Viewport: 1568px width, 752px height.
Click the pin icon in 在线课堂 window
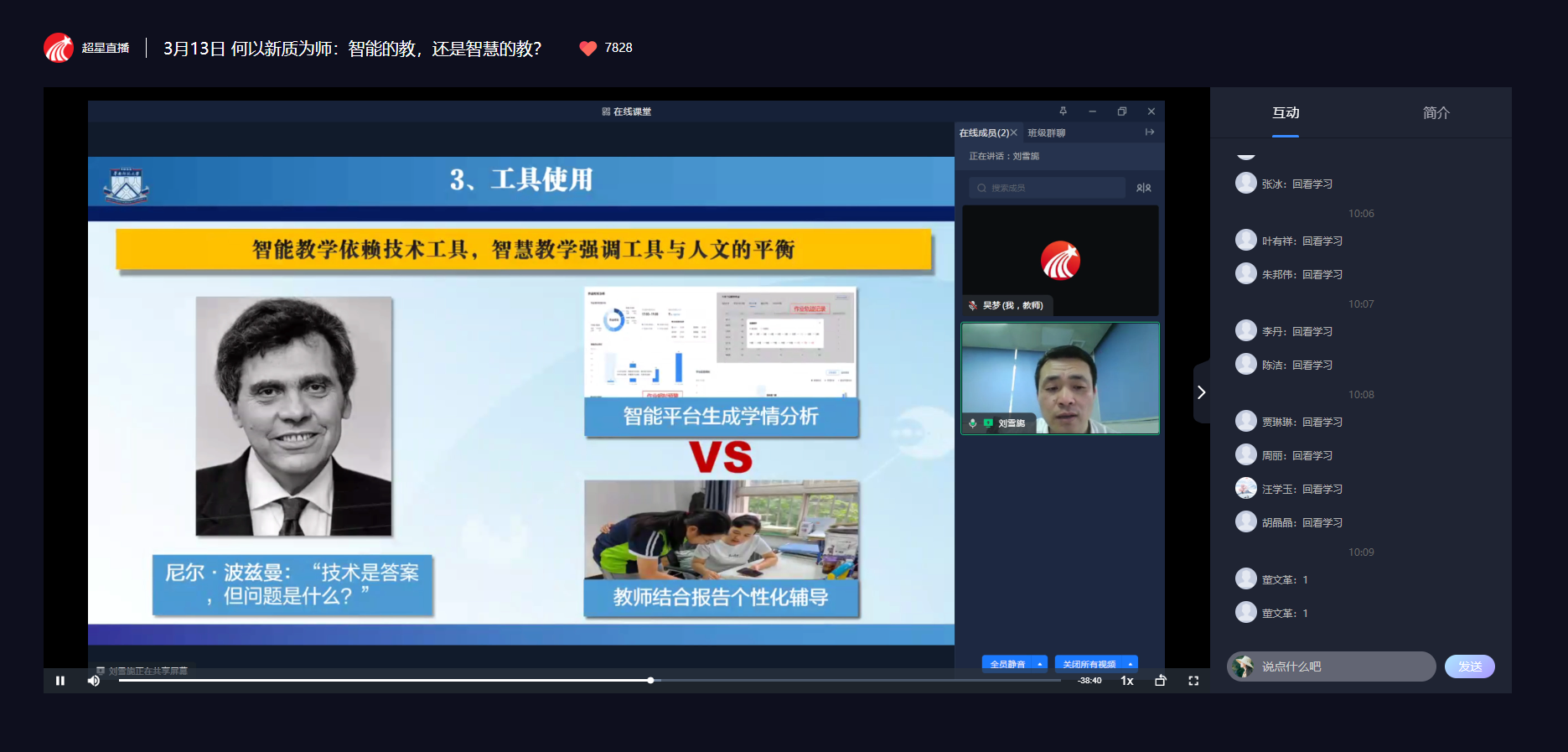1063,111
